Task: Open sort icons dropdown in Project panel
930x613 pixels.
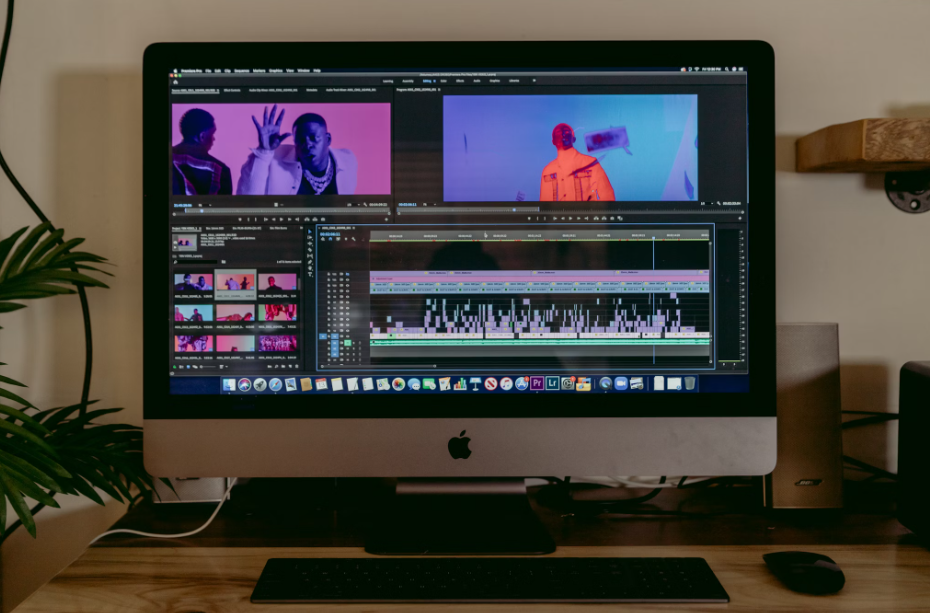Action: tap(223, 367)
